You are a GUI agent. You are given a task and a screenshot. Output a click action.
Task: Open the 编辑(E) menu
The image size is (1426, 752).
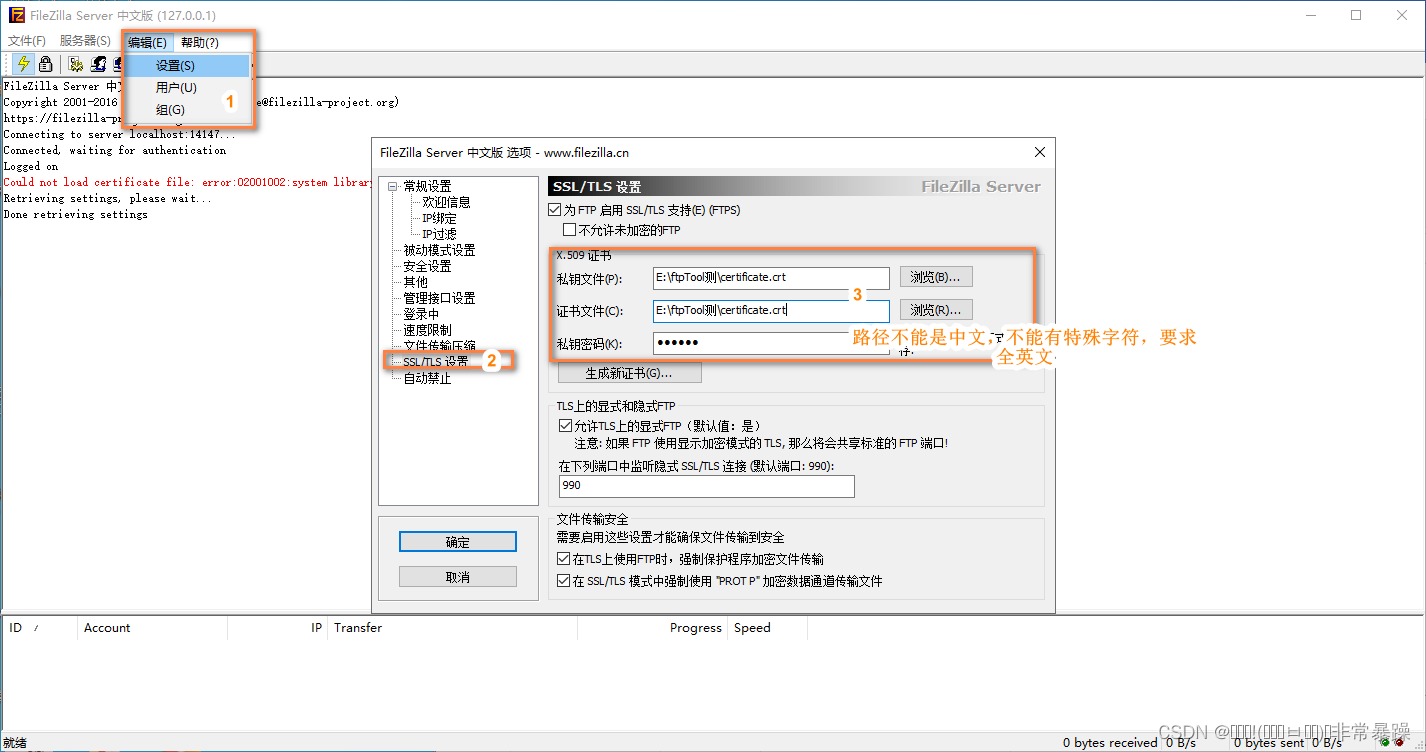point(147,42)
